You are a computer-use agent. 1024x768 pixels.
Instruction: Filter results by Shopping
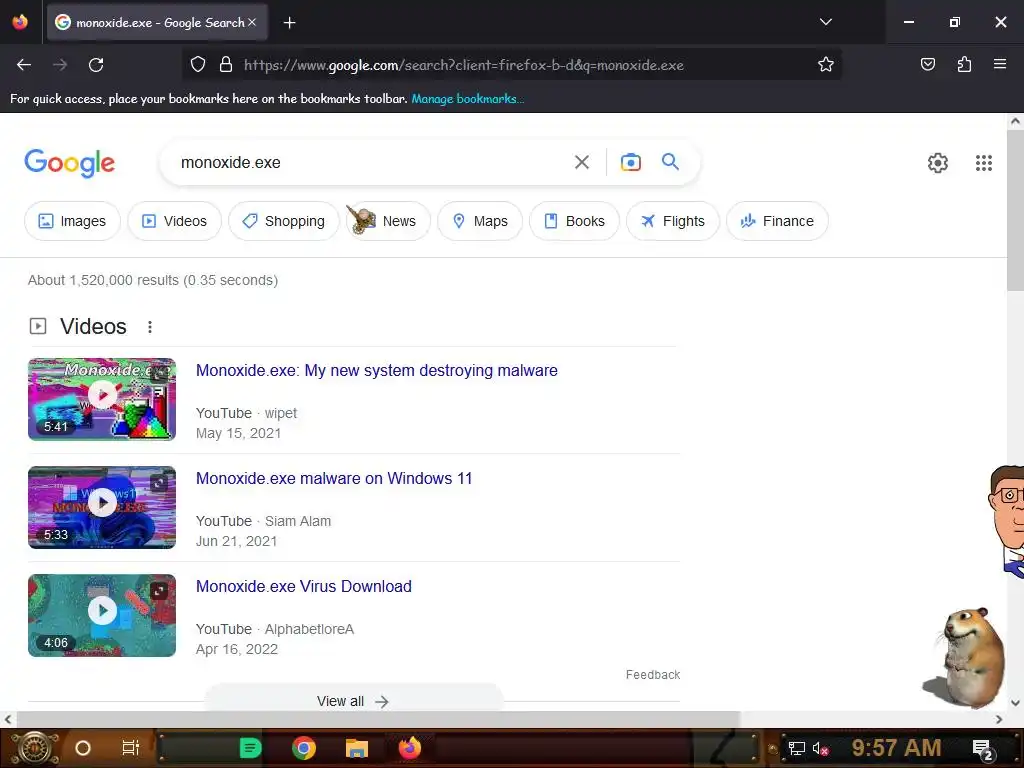tap(283, 221)
